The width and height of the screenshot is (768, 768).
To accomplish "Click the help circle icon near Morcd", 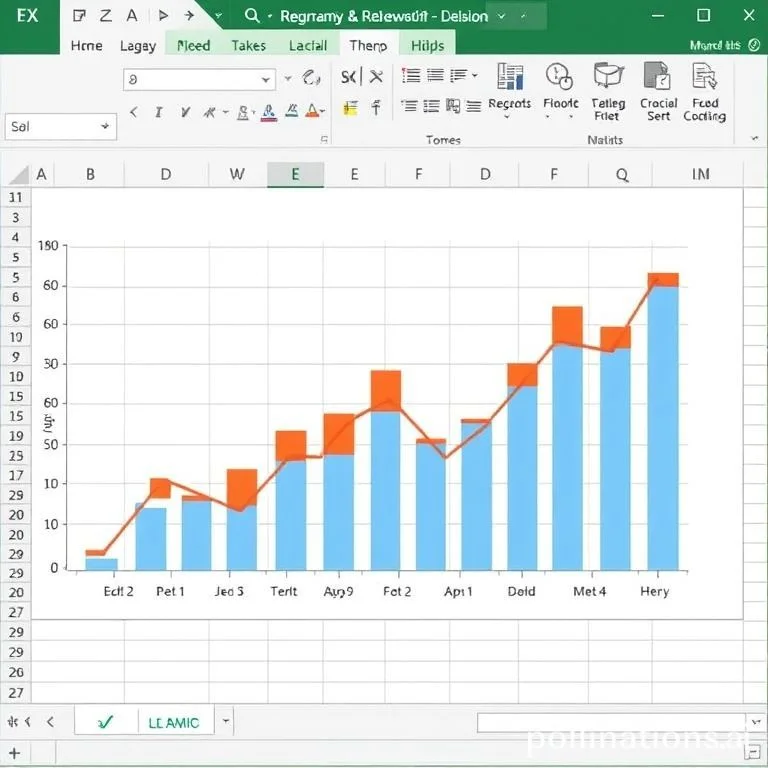I will coord(754,45).
